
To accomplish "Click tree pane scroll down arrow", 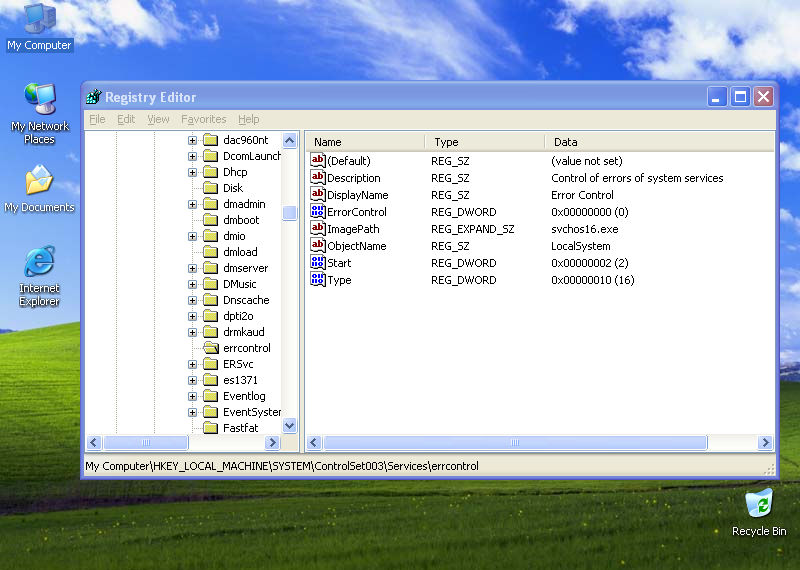I will (x=290, y=425).
